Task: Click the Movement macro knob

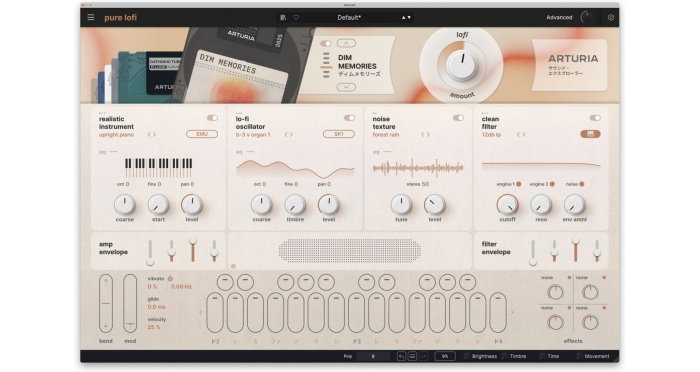Action: (x=579, y=356)
